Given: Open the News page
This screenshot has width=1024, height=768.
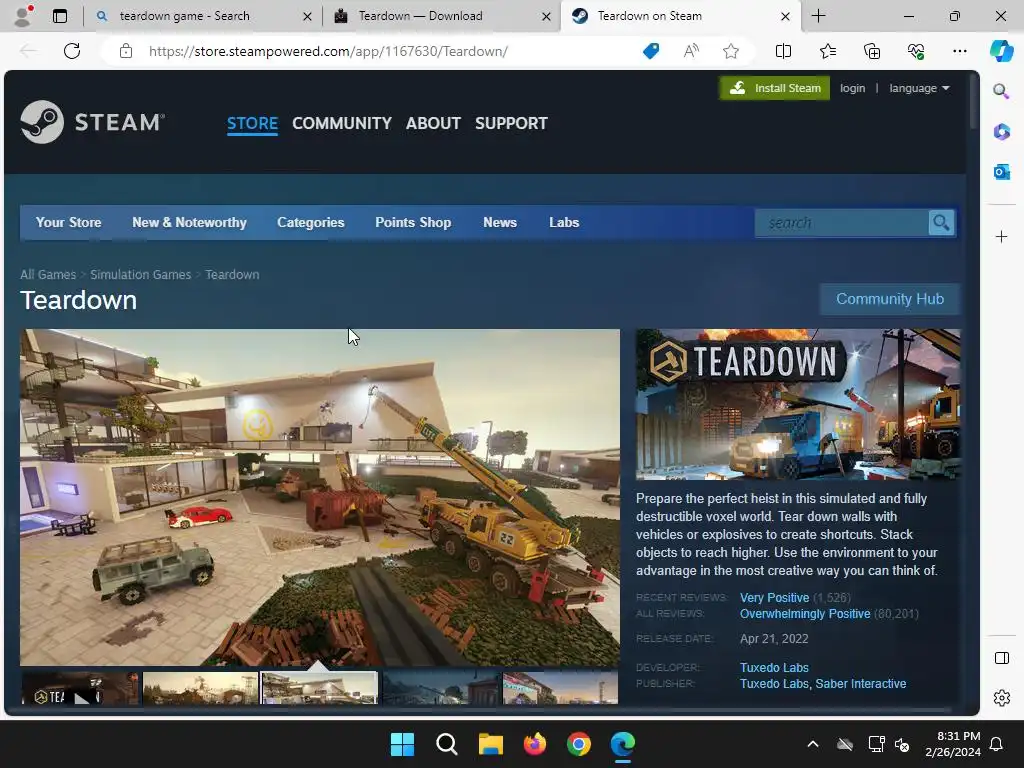Looking at the screenshot, I should 500,223.
